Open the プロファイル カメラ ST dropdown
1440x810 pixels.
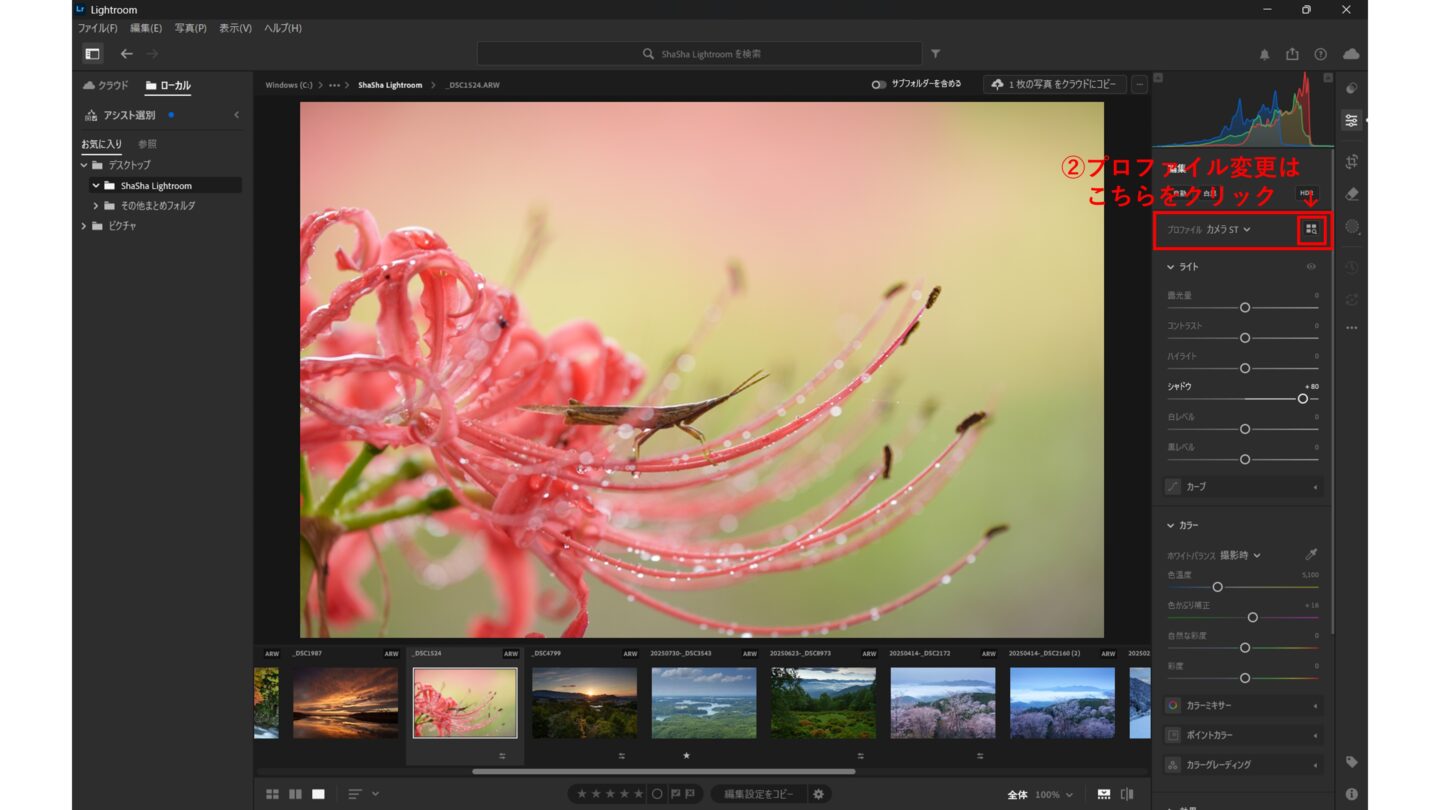click(1228, 230)
